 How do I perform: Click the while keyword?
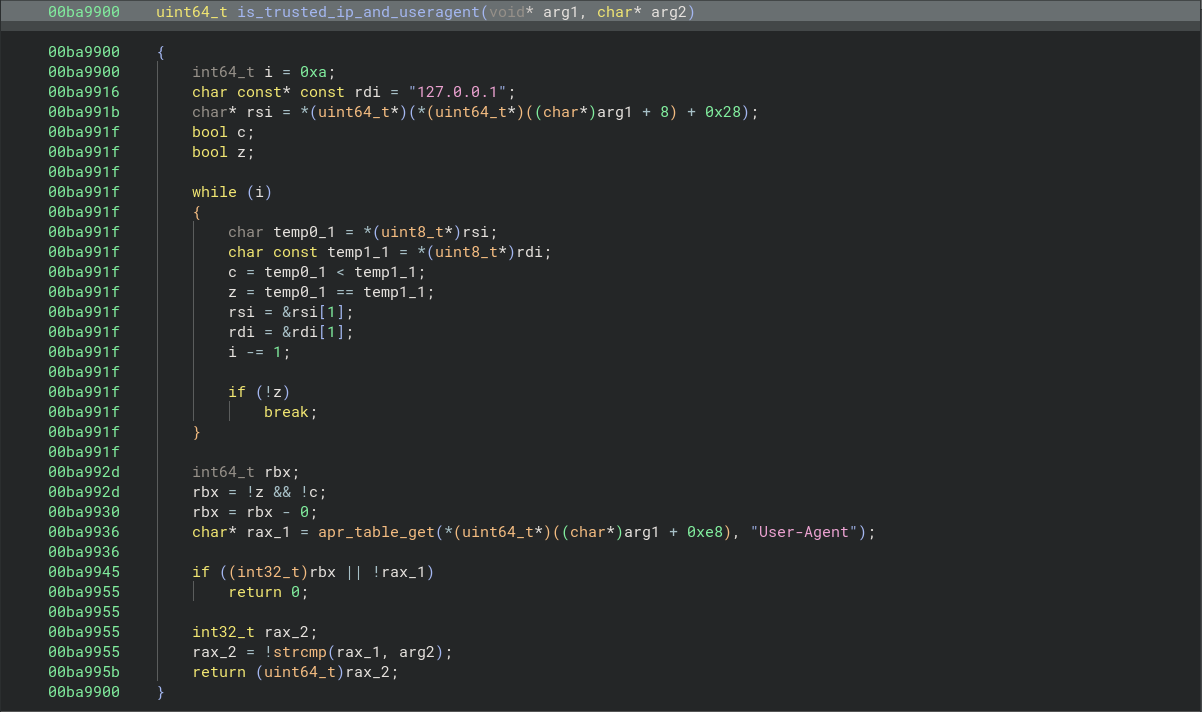click(215, 192)
